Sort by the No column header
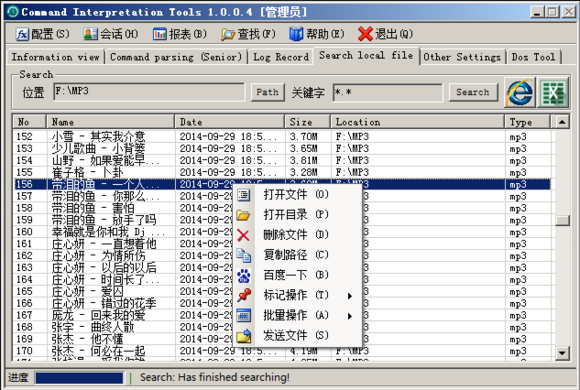 tap(30, 122)
